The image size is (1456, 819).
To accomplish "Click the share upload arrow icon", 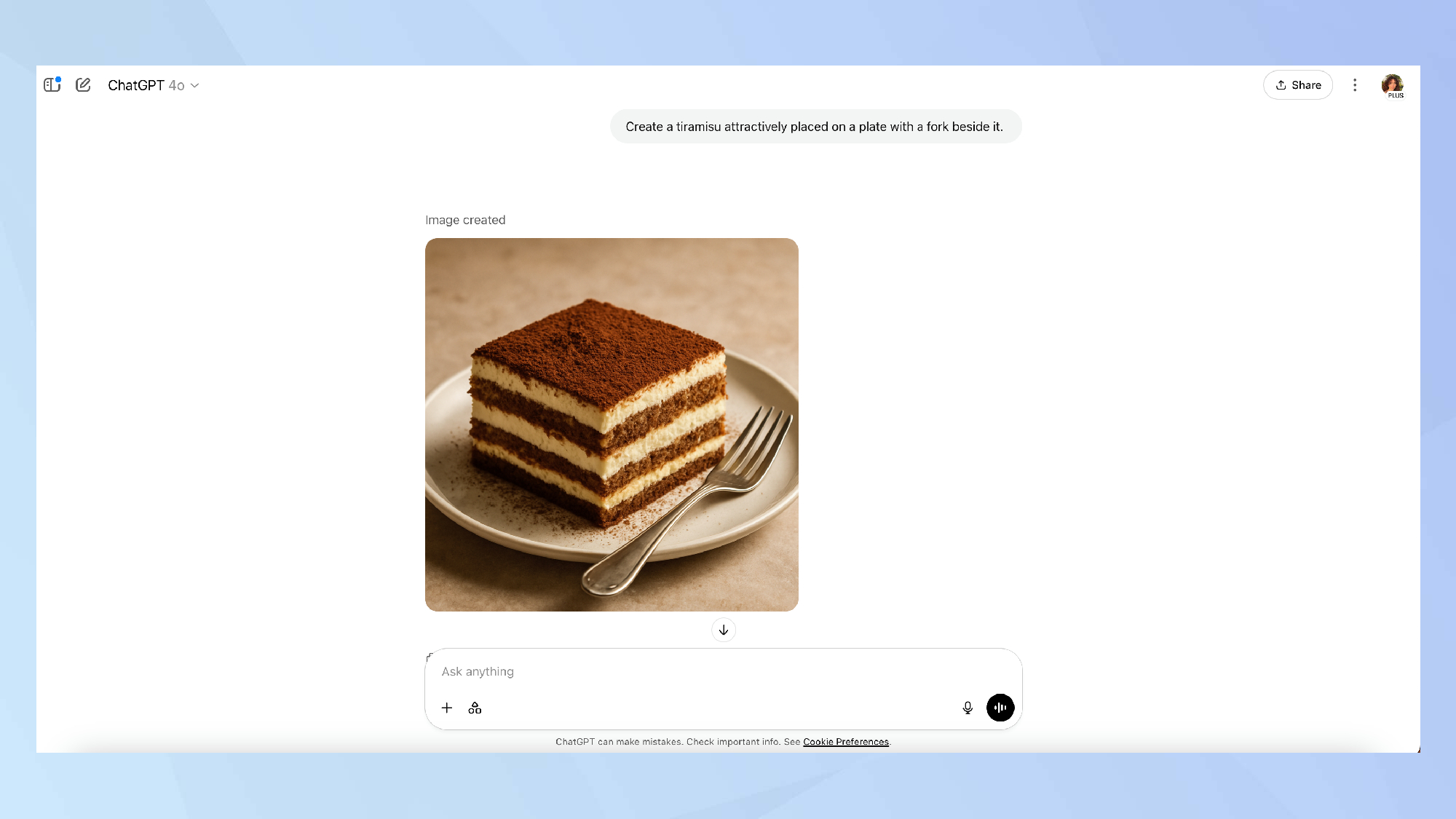I will coord(1281,85).
